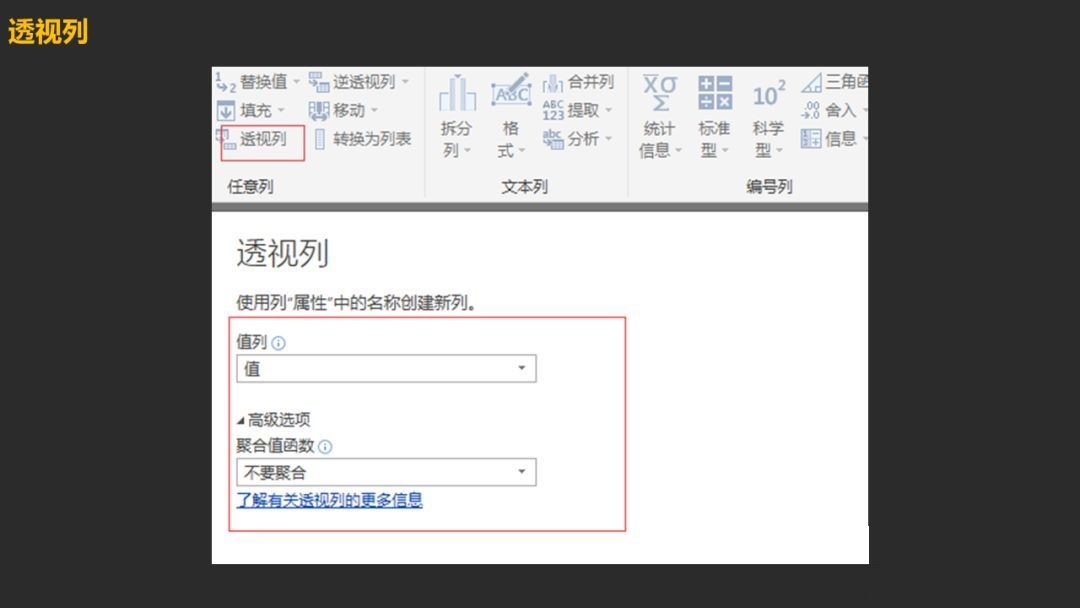Click the 移动 (Move) column icon
The image size is (1080, 608).
(319, 111)
